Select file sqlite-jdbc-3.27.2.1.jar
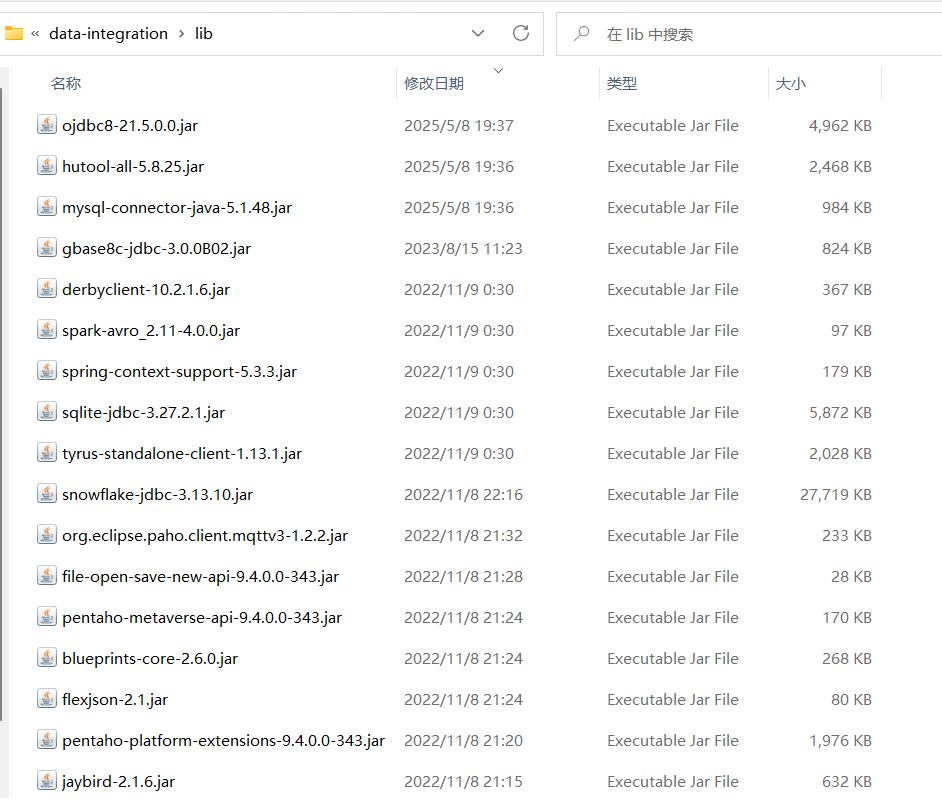Viewport: 942px width, 808px height. tap(144, 413)
